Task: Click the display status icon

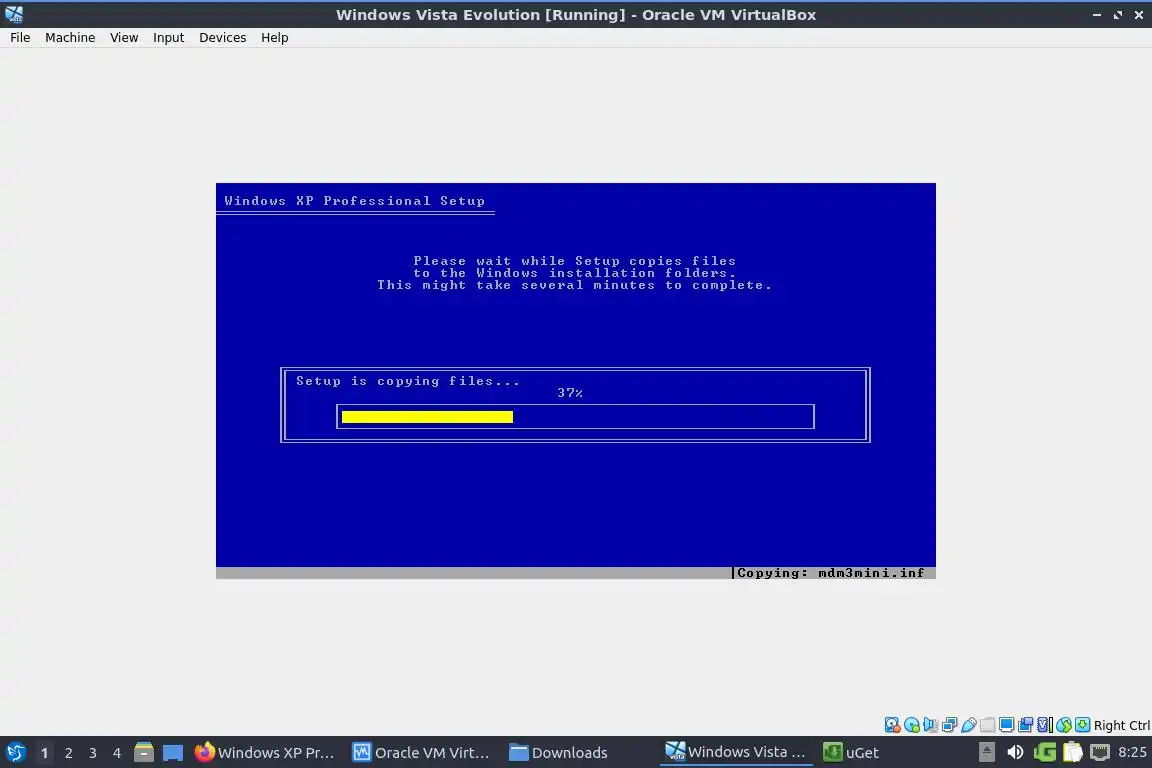Action: [x=1007, y=725]
